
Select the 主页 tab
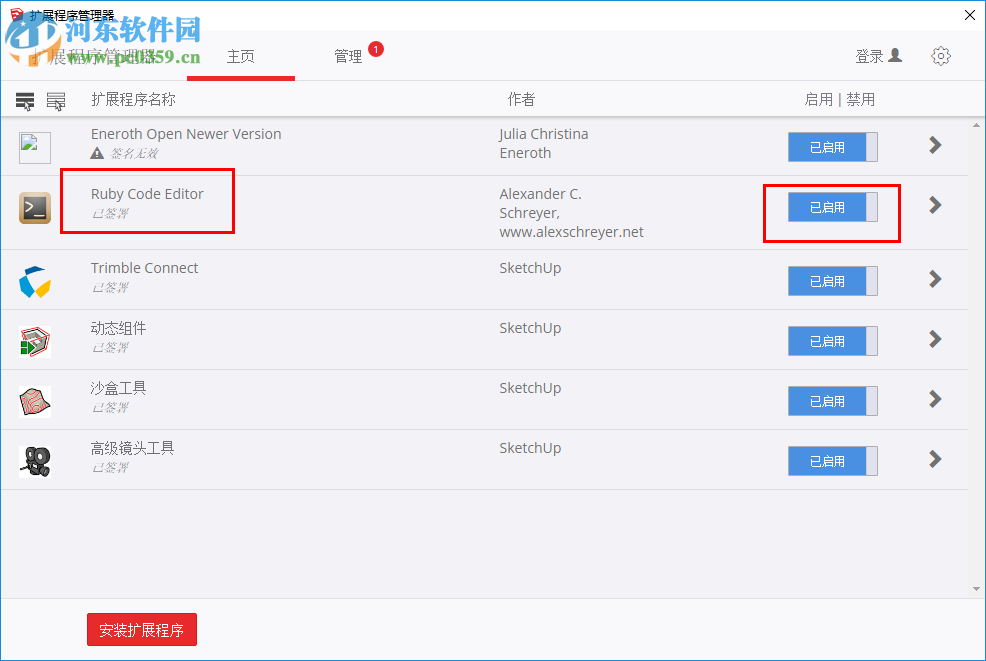click(241, 57)
